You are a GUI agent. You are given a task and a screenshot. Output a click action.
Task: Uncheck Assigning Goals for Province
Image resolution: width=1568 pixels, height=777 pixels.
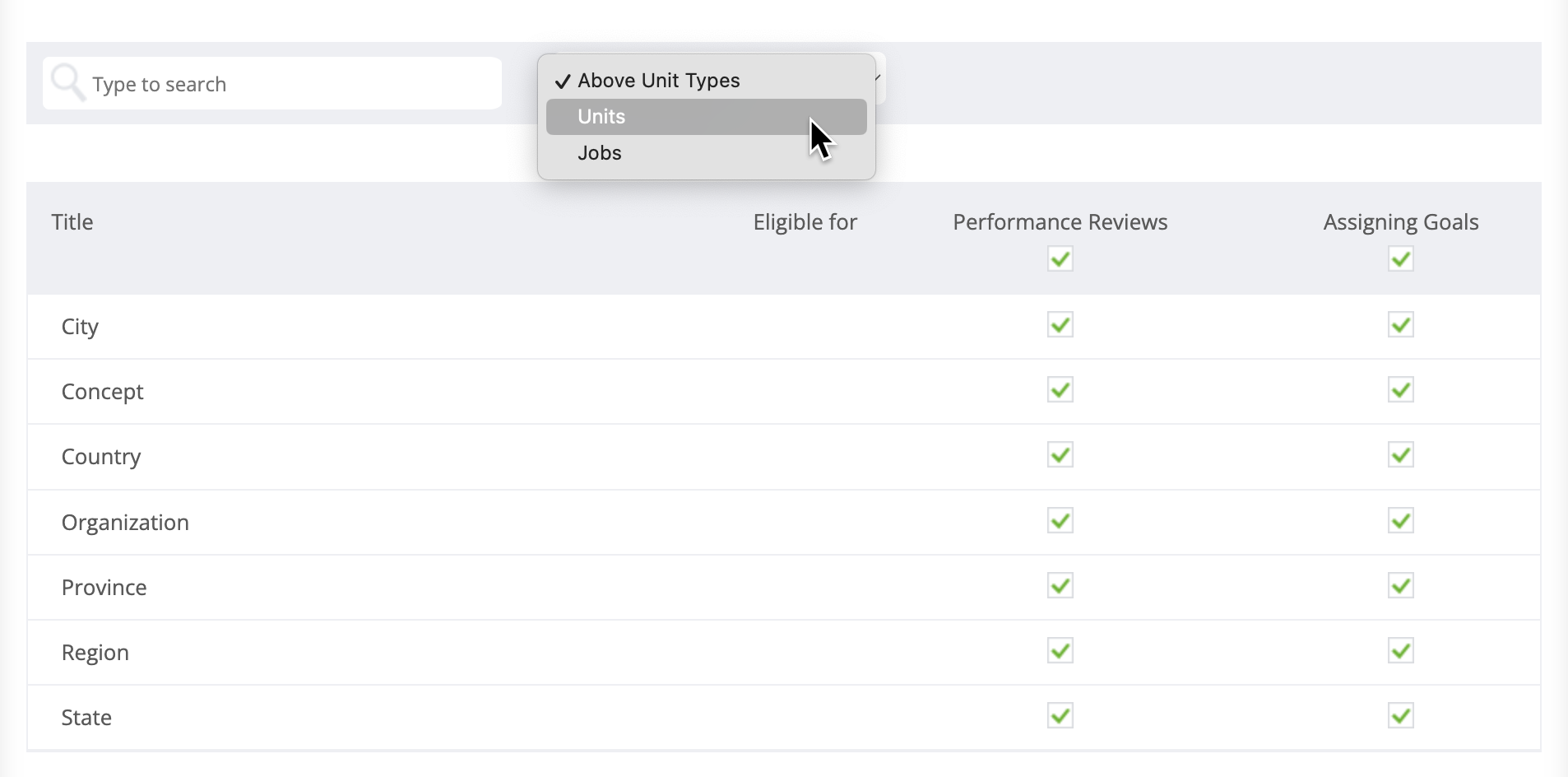(x=1401, y=586)
